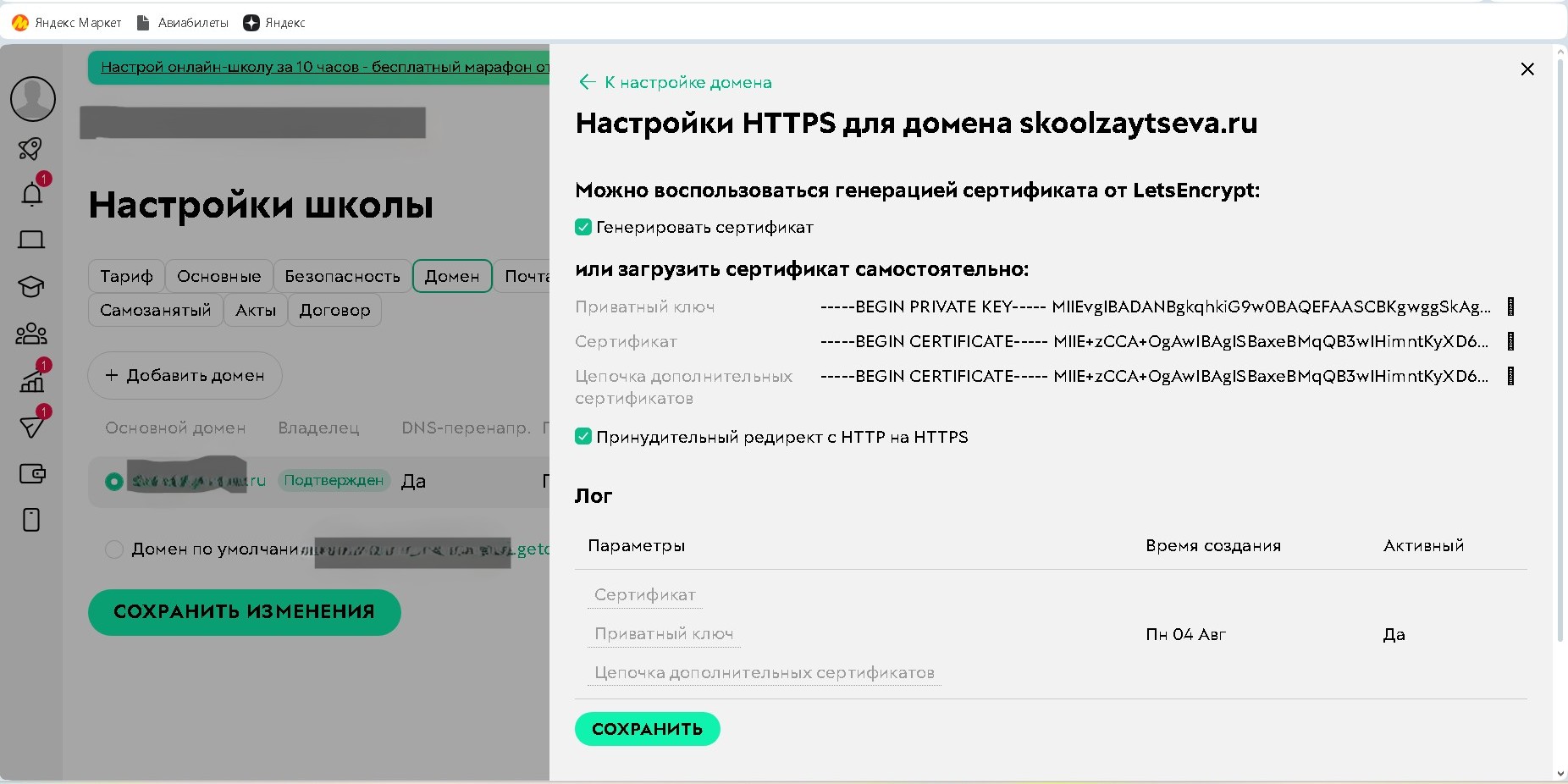The width and height of the screenshot is (1568, 784).
Task: Open the mobile app section via phone icon
Action: pos(31,520)
